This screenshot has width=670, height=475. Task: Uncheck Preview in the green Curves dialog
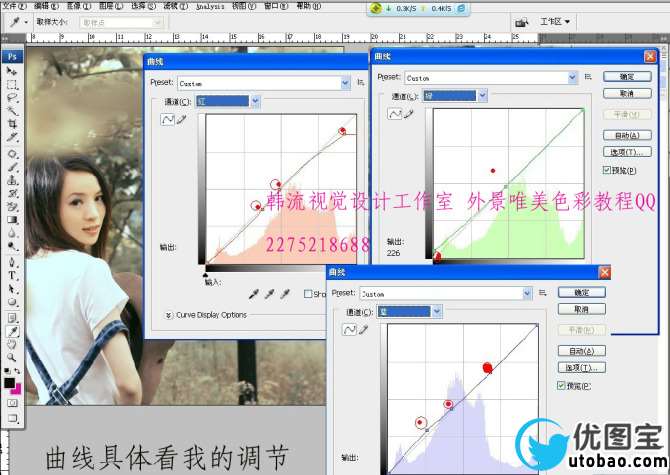point(606,170)
